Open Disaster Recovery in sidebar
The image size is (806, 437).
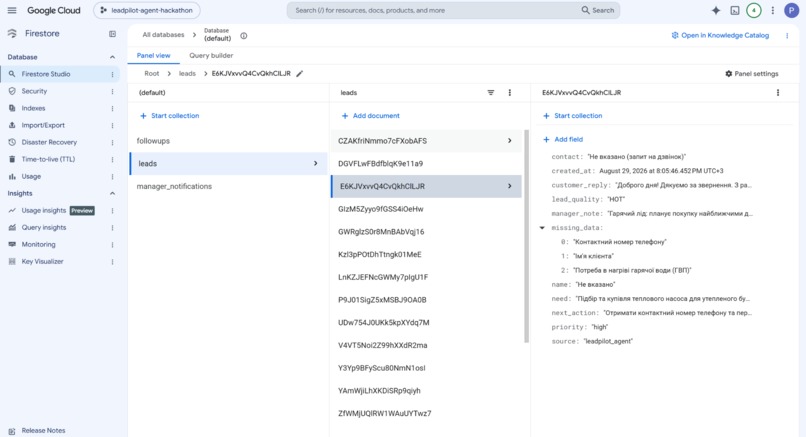coord(49,142)
